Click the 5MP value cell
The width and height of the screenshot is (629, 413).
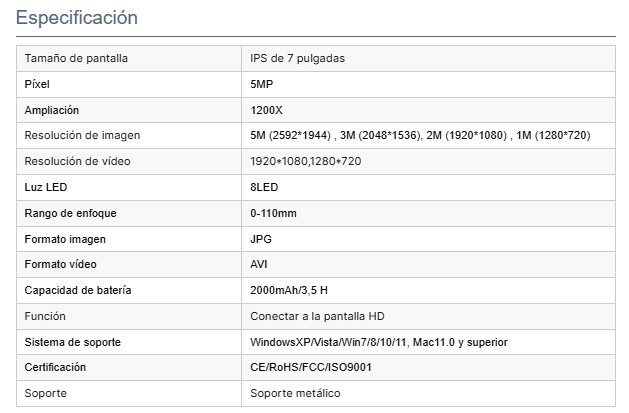(260, 84)
